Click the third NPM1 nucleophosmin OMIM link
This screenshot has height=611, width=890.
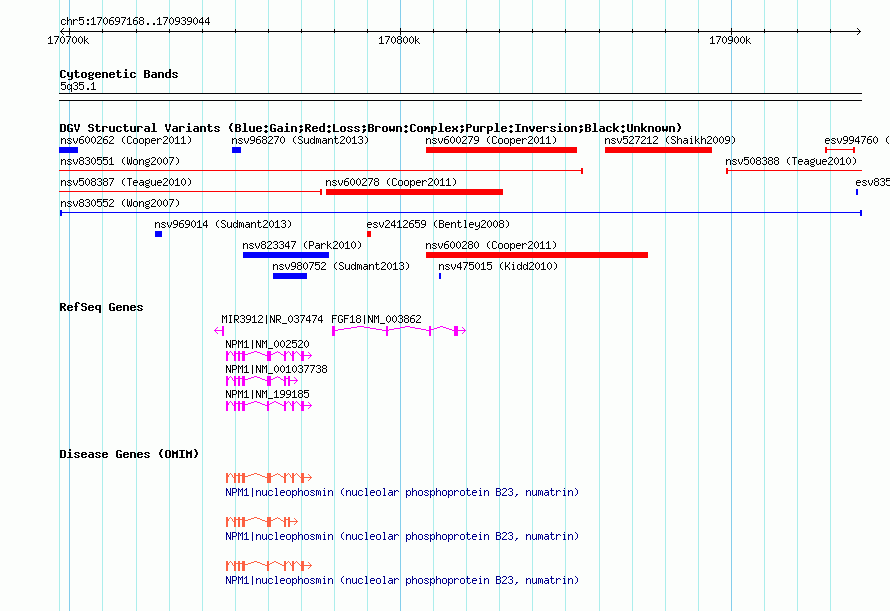pyautogui.click(x=402, y=580)
